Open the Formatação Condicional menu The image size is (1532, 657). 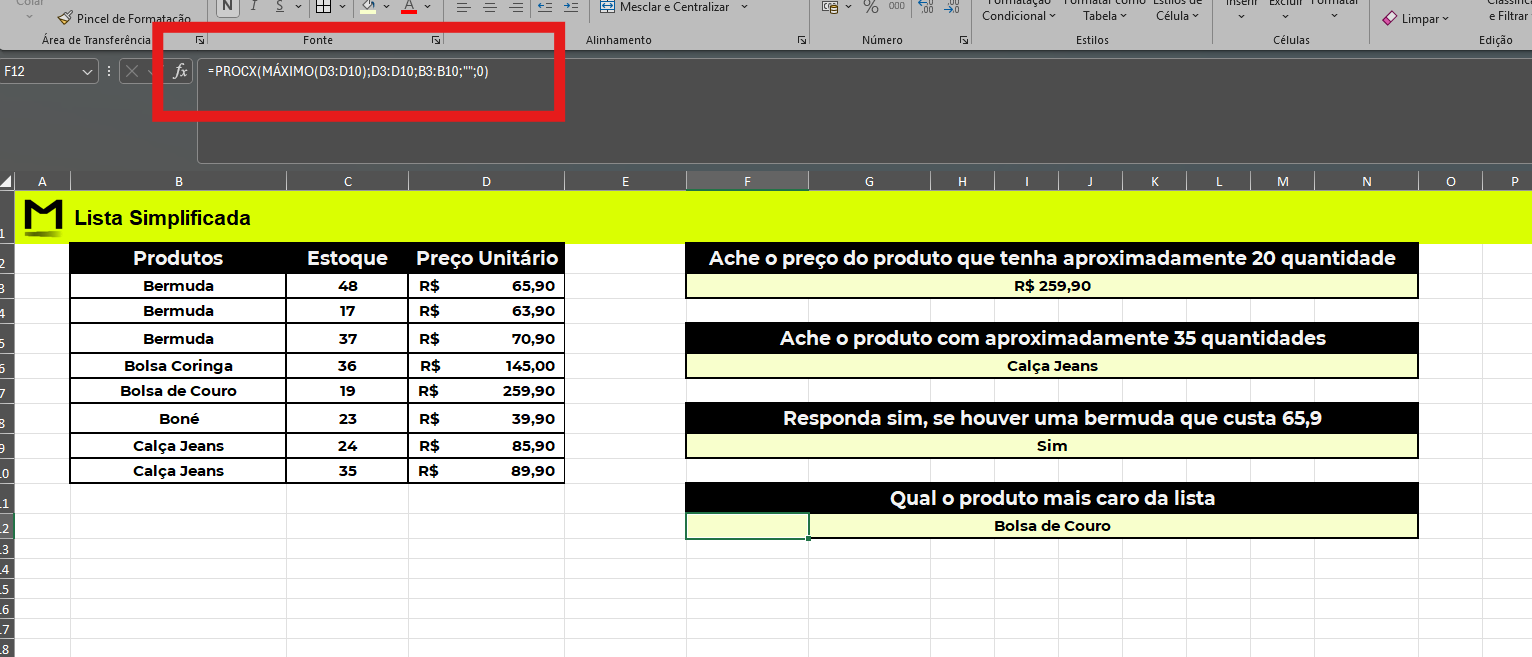click(1017, 10)
